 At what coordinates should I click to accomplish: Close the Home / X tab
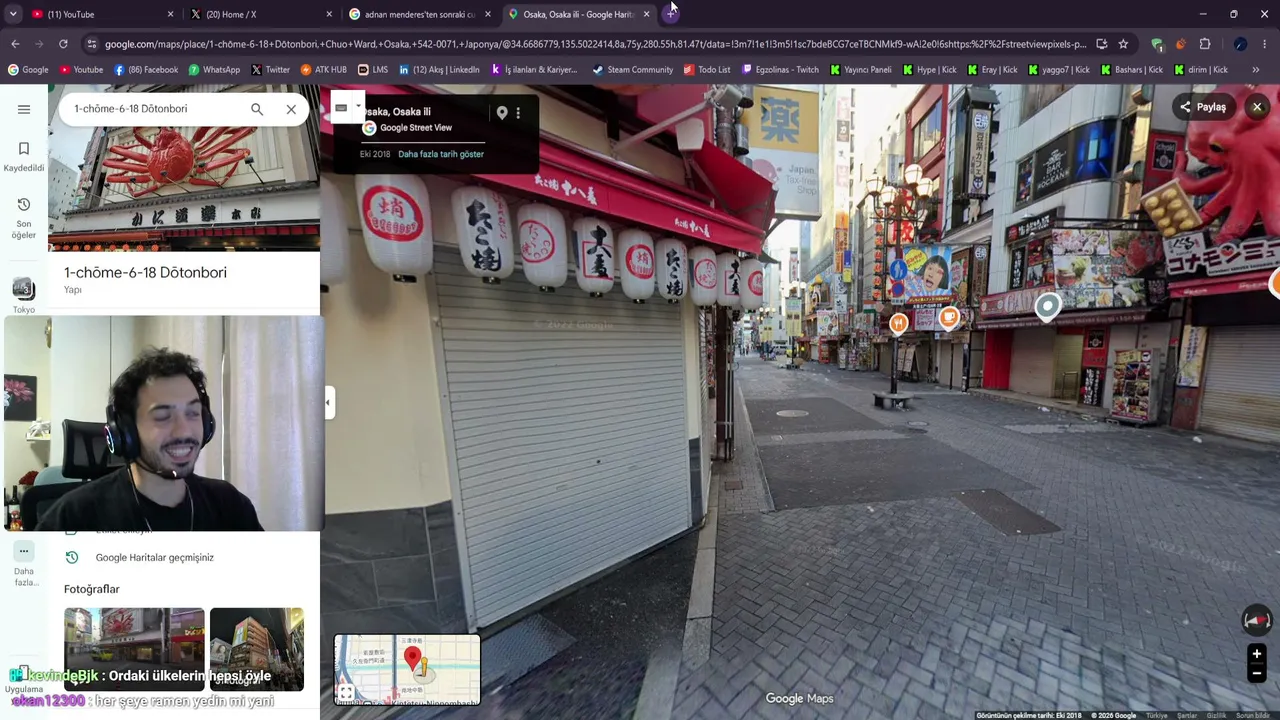(329, 14)
